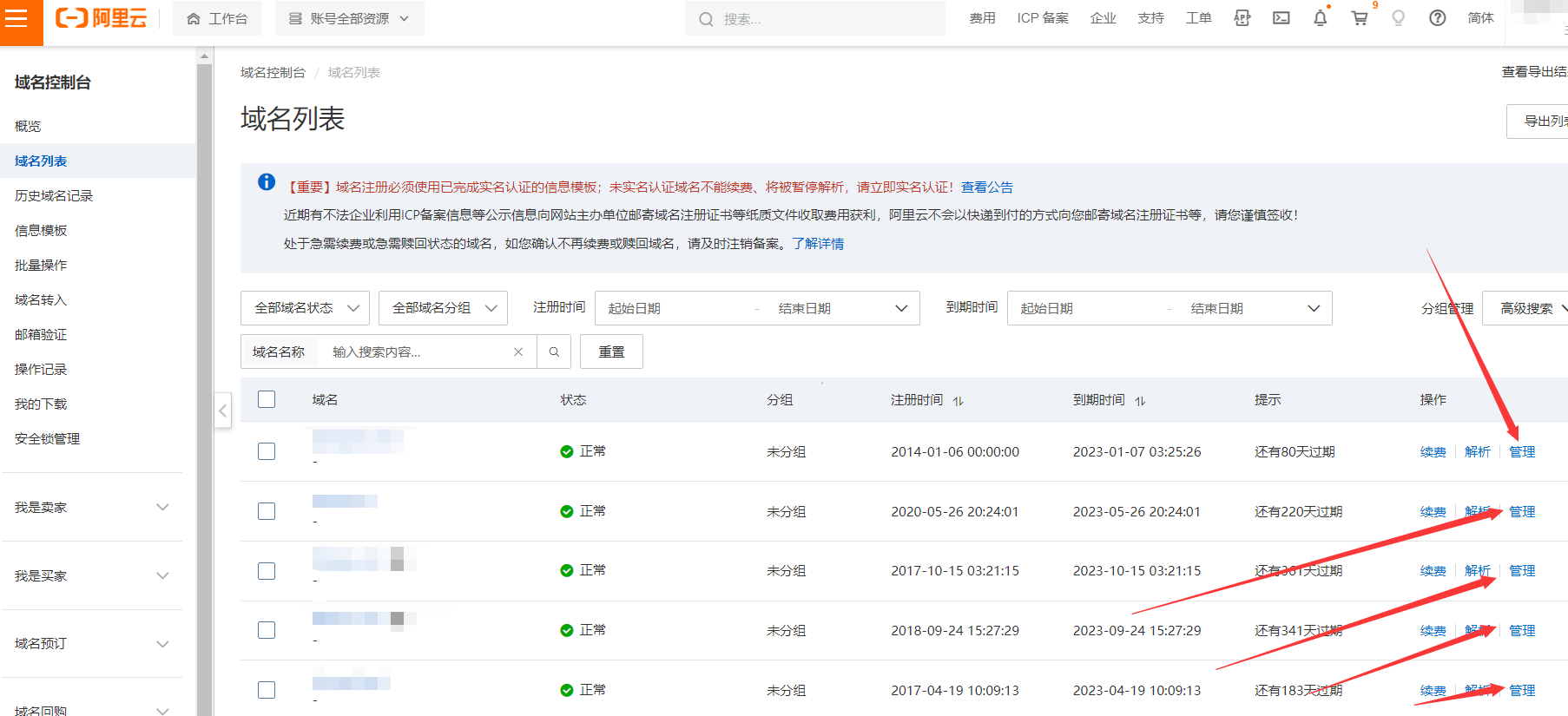Sort by registration time (注册时间)

click(x=959, y=401)
